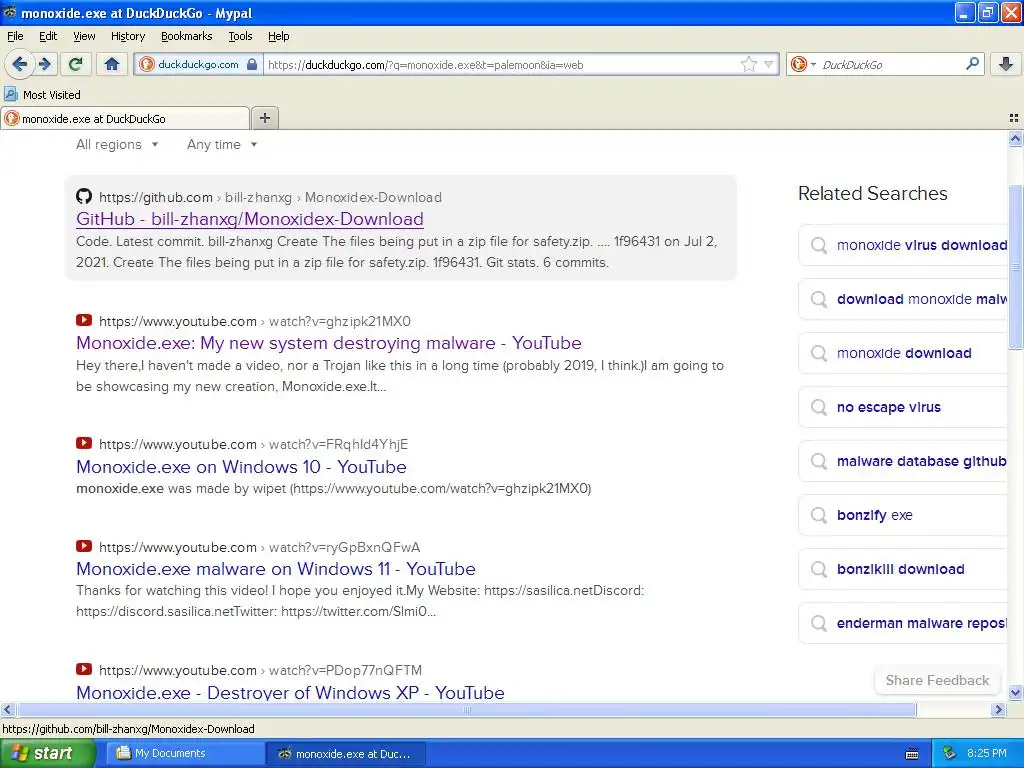The width and height of the screenshot is (1024, 768).
Task: Open the Tools menu
Action: pos(240,37)
